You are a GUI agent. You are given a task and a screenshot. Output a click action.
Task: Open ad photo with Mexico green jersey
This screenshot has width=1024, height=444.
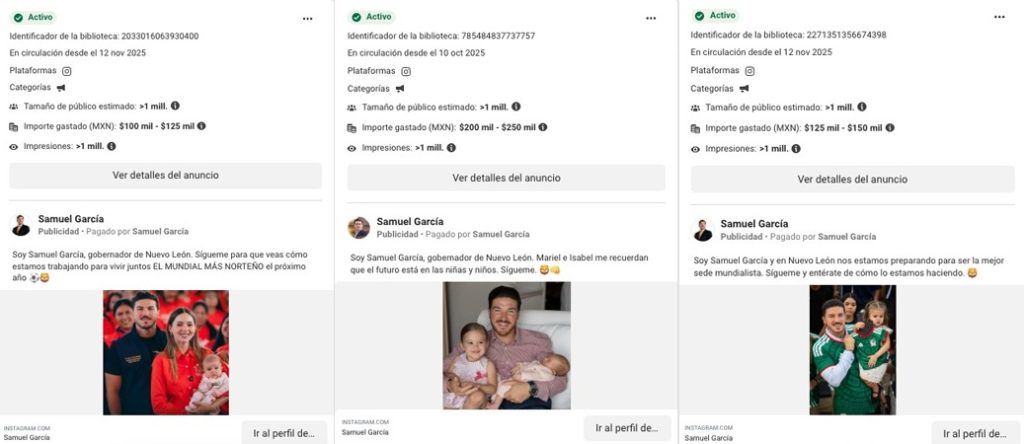[x=852, y=349]
